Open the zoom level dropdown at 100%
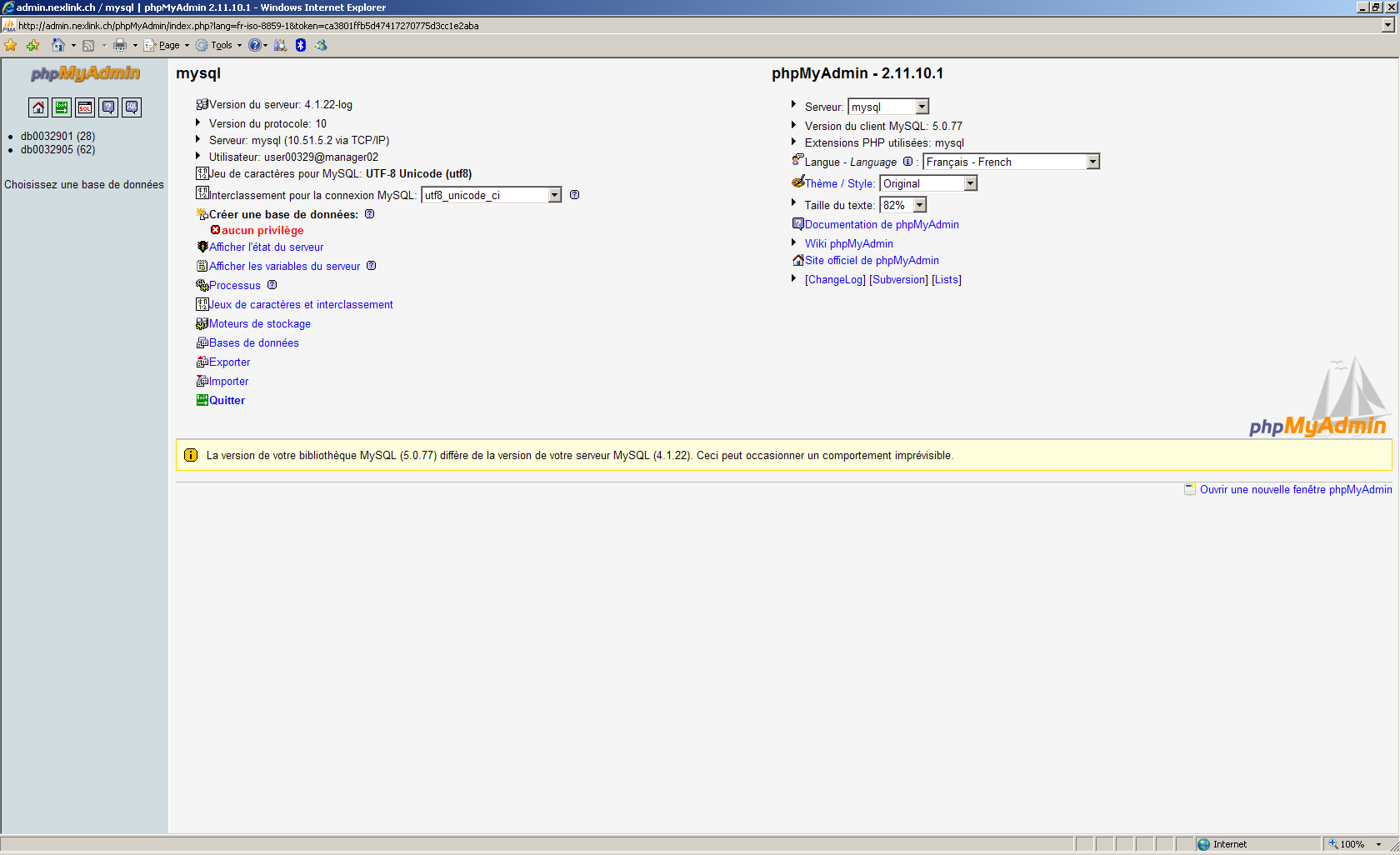The width and height of the screenshot is (1400, 855). pyautogui.click(x=1379, y=844)
